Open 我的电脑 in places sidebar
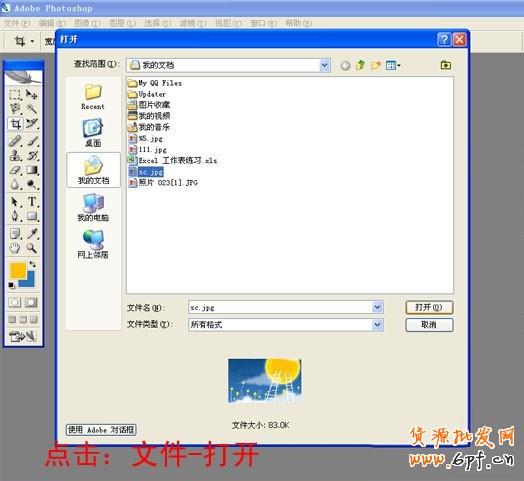This screenshot has height=481, width=524. point(93,207)
